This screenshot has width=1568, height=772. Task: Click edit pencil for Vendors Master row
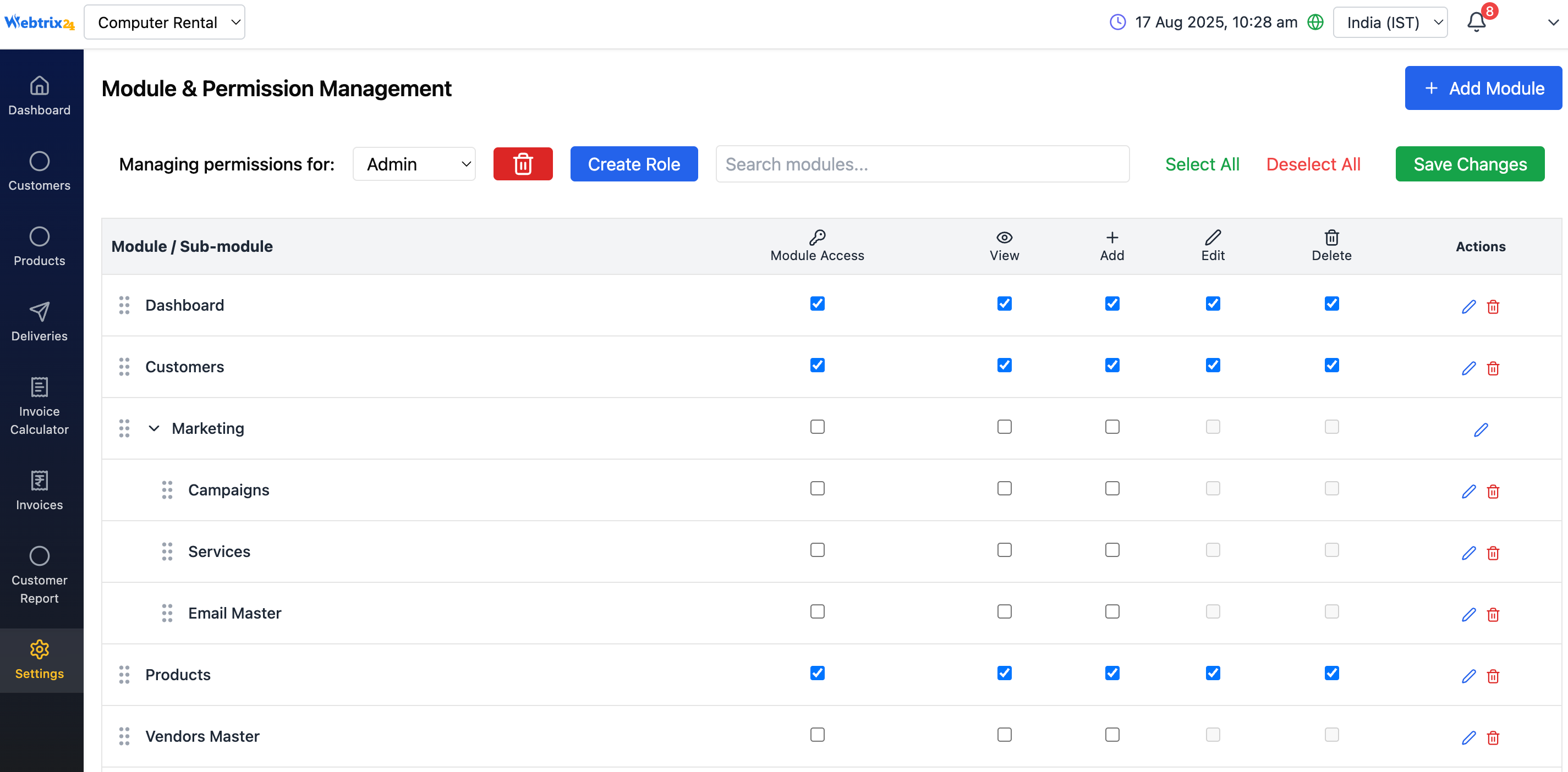tap(1468, 737)
